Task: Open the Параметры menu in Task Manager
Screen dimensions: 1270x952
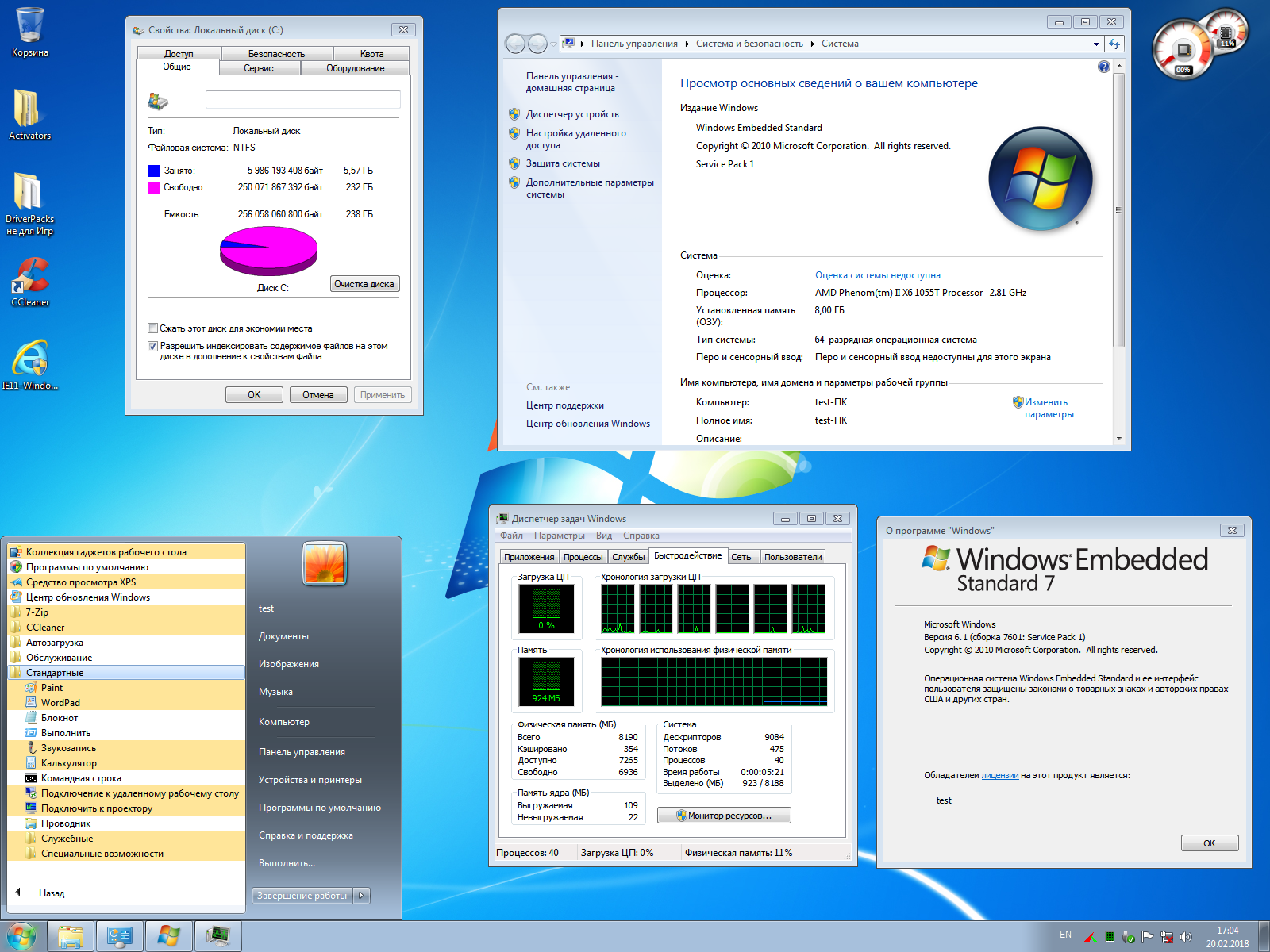Action: click(x=560, y=535)
